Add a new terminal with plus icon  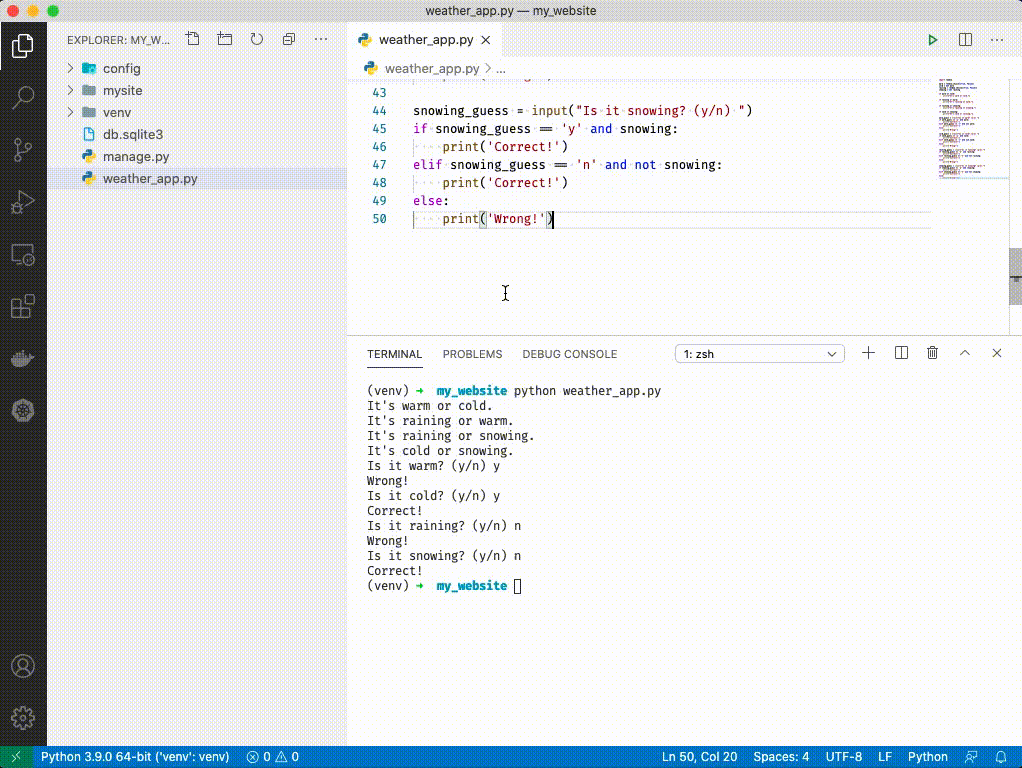point(868,353)
